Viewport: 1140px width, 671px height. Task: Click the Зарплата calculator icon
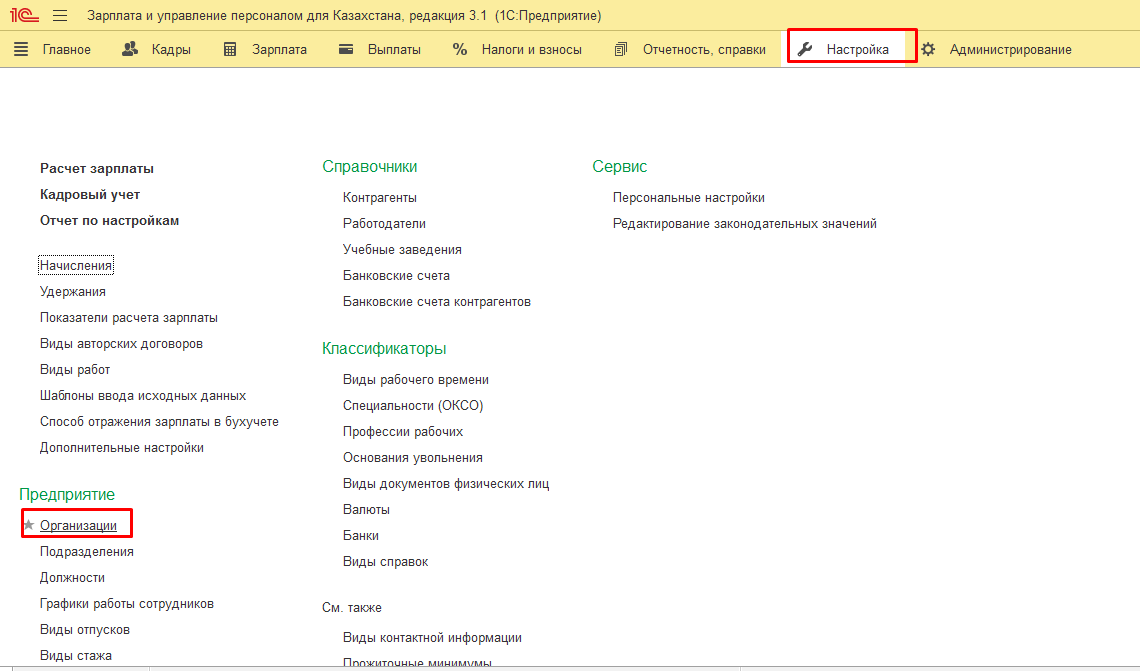[230, 49]
